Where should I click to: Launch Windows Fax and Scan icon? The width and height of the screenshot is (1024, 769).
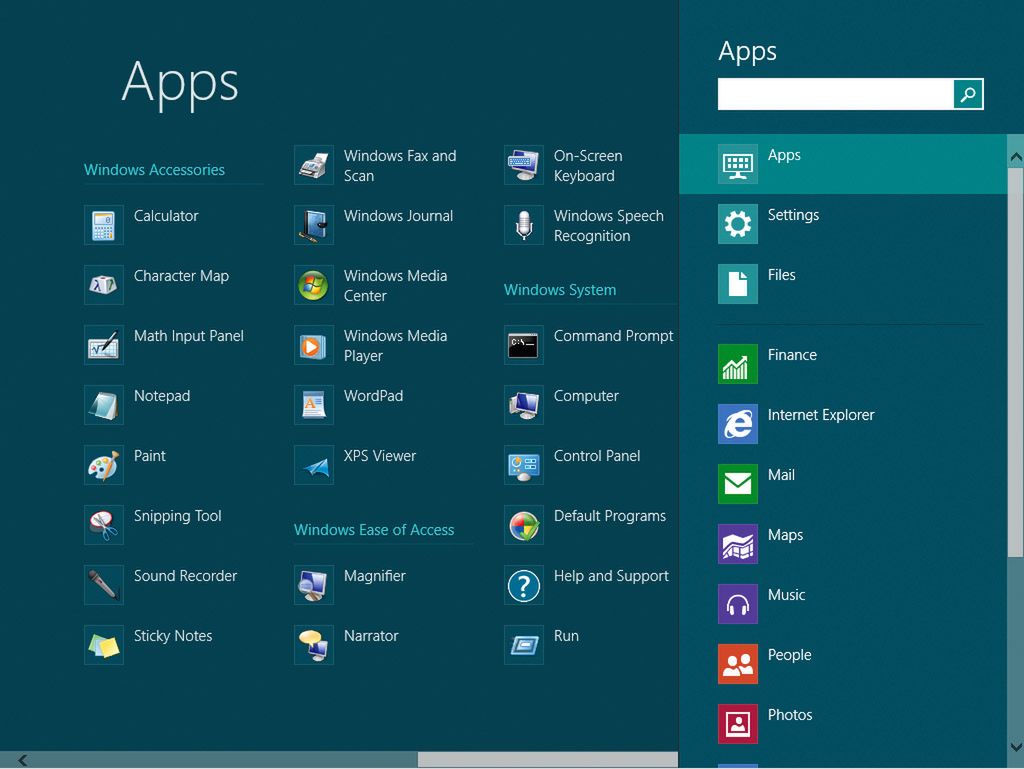pos(314,165)
